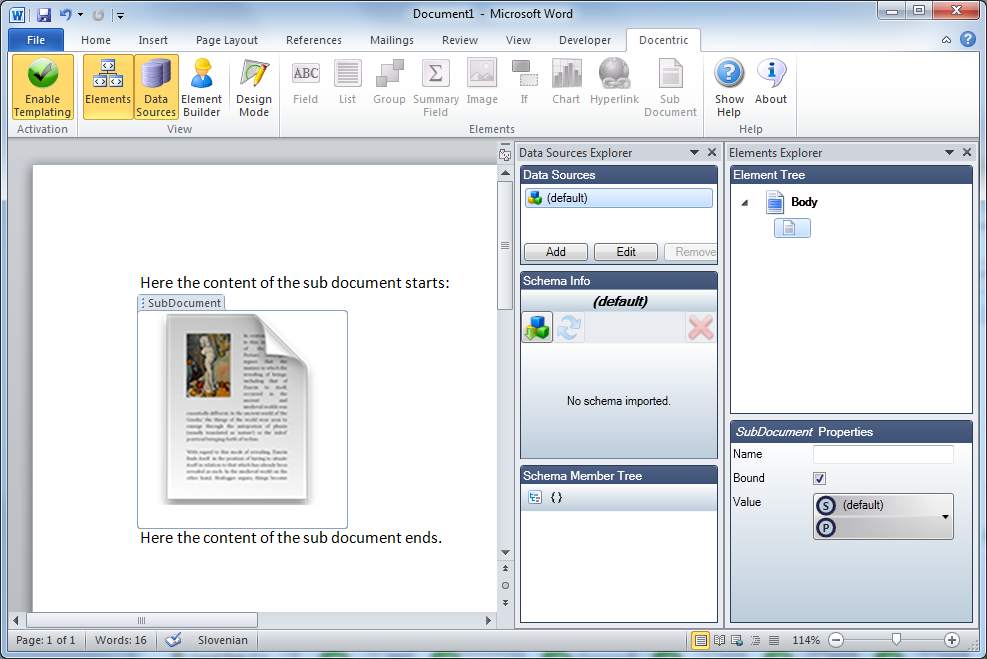Click the zoom slider handle

(x=896, y=639)
